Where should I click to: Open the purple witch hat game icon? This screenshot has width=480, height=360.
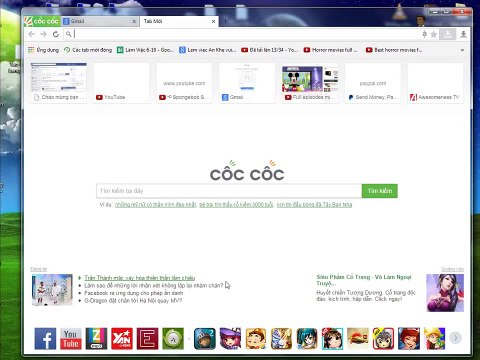tap(230, 339)
